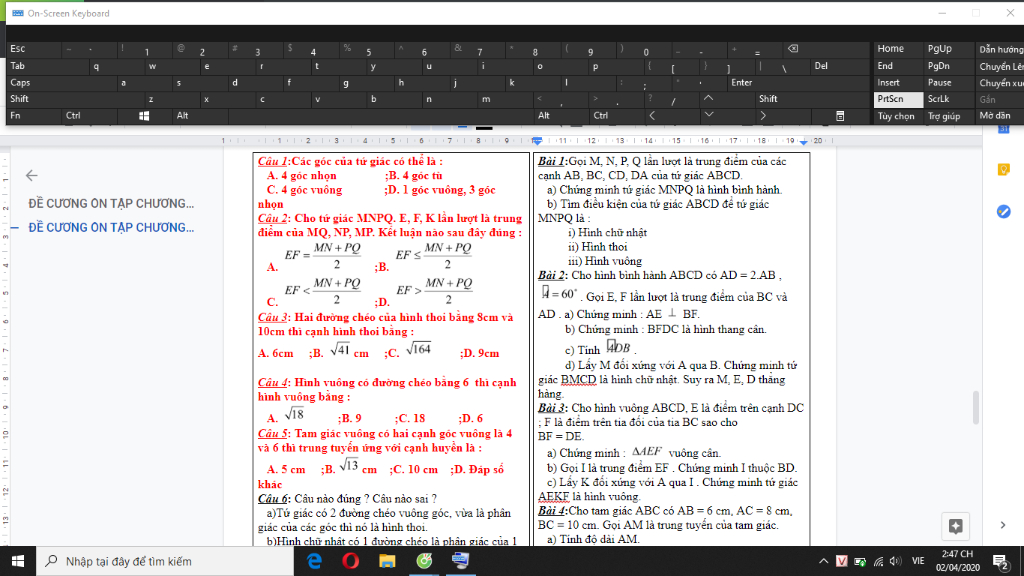Click the Chuyển Lên move-up key

point(999,66)
